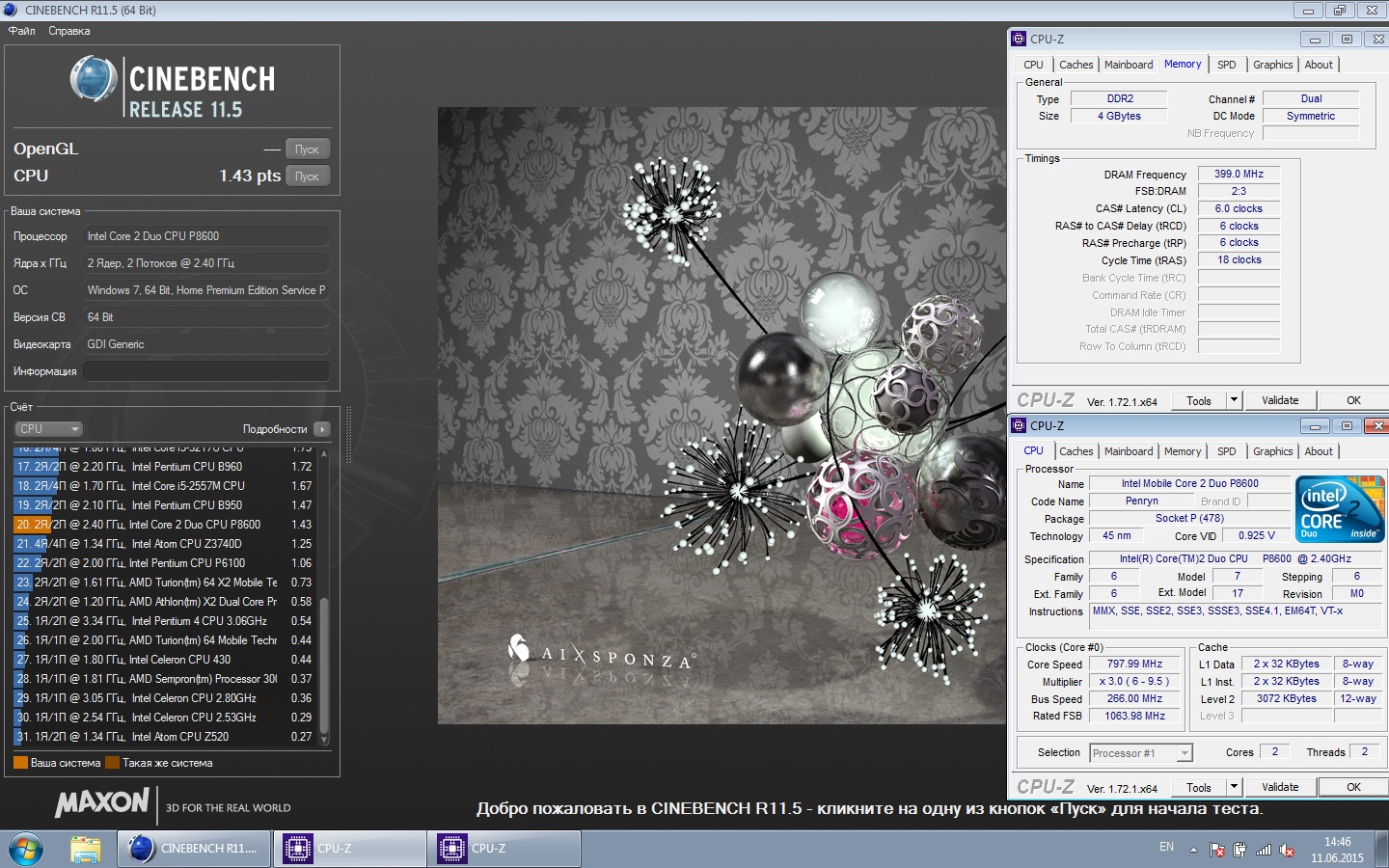
Task: Open SPD tab in upper CPU-Z window
Action: (1226, 65)
